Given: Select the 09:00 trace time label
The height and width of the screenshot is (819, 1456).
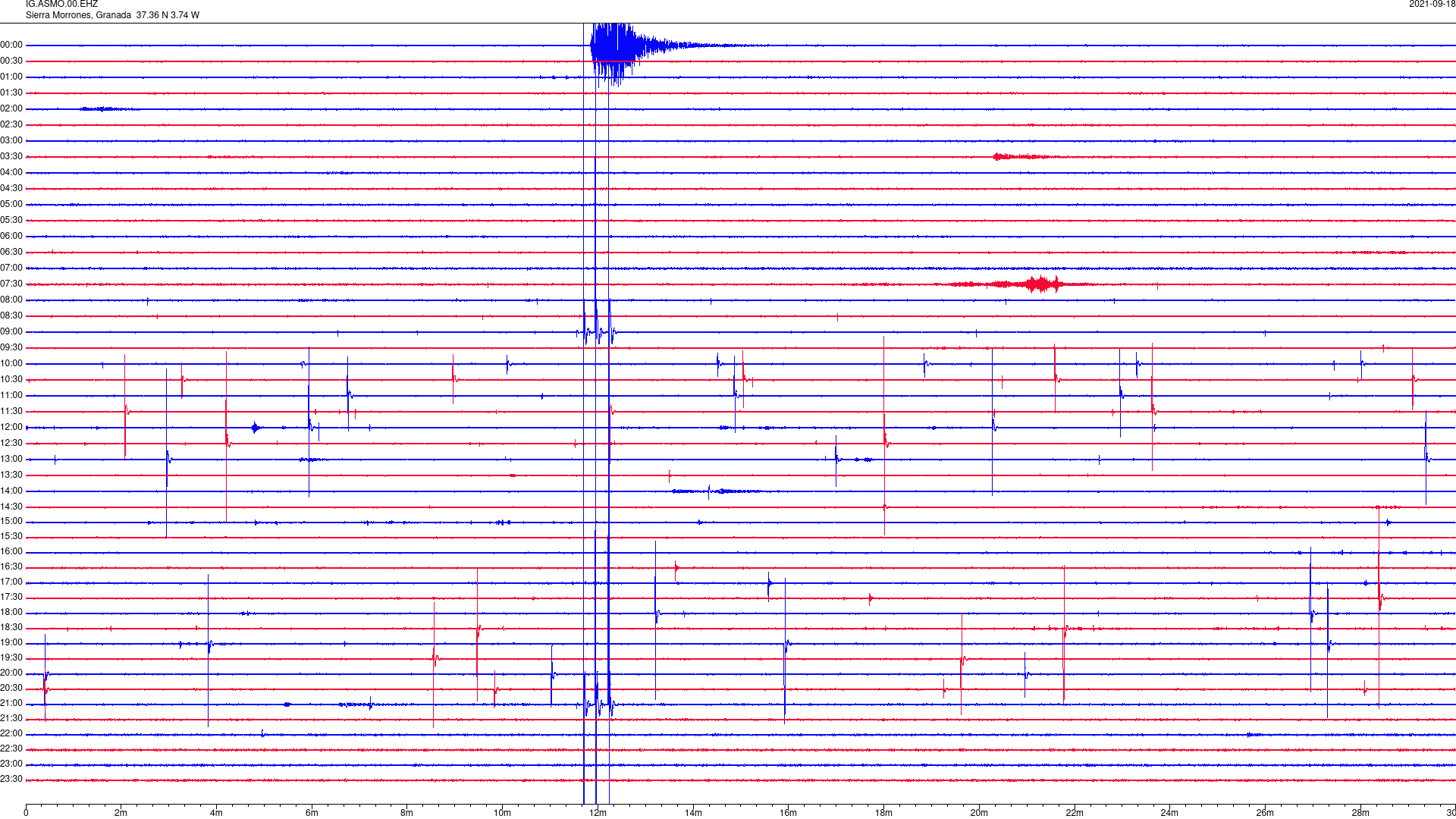Looking at the screenshot, I should click(x=11, y=332).
